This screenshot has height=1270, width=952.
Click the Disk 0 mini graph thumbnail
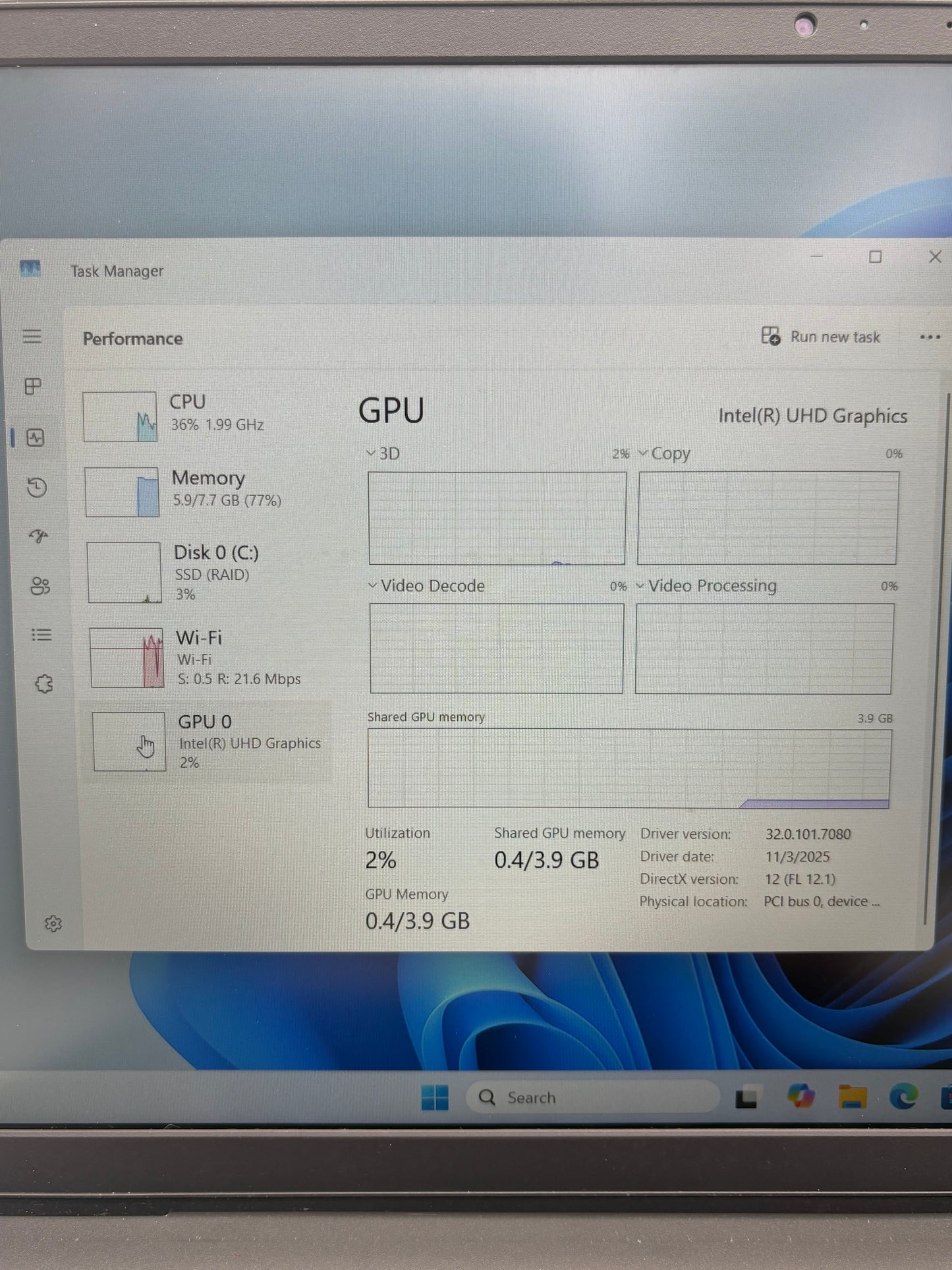point(124,572)
